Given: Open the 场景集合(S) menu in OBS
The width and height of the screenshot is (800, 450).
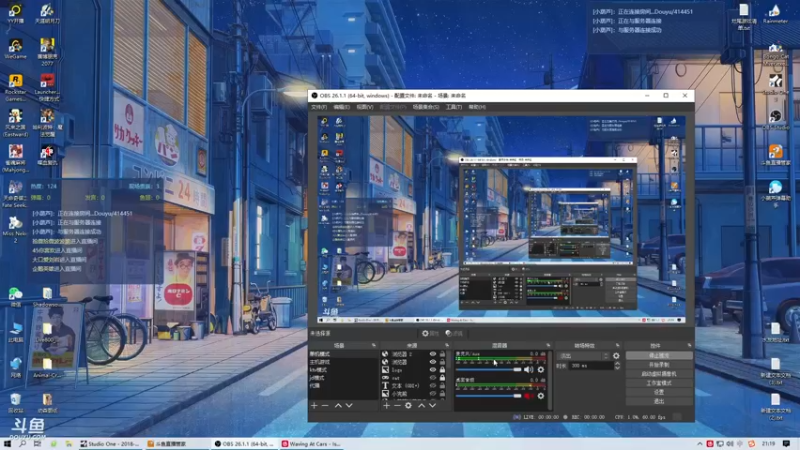Looking at the screenshot, I should pos(426,107).
